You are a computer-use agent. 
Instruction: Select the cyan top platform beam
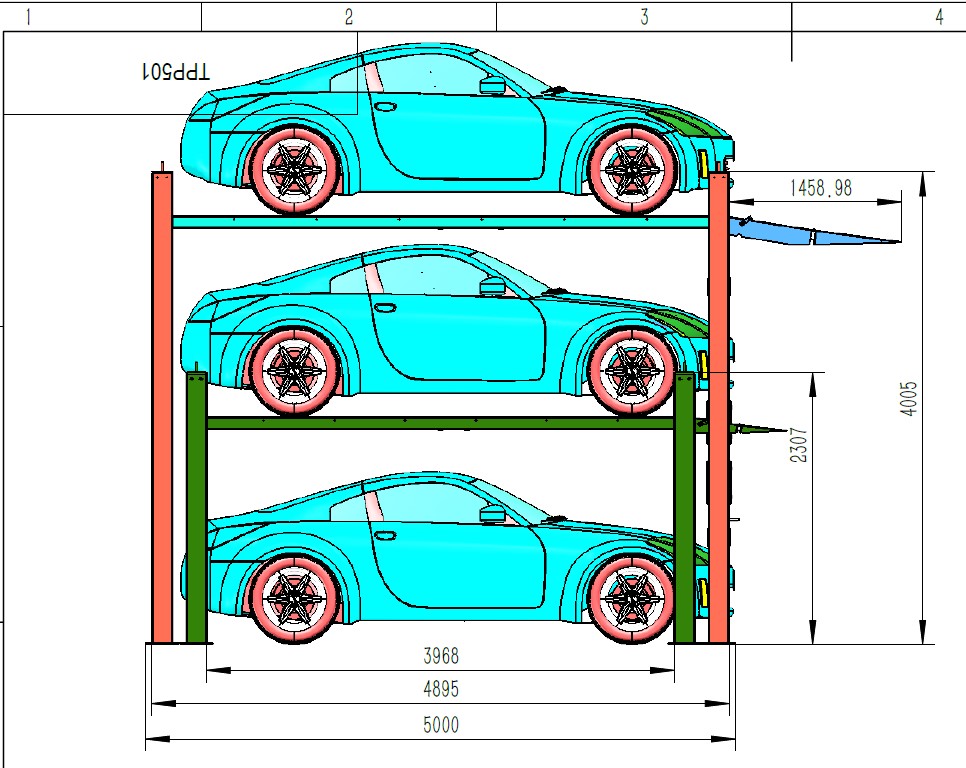[440, 222]
